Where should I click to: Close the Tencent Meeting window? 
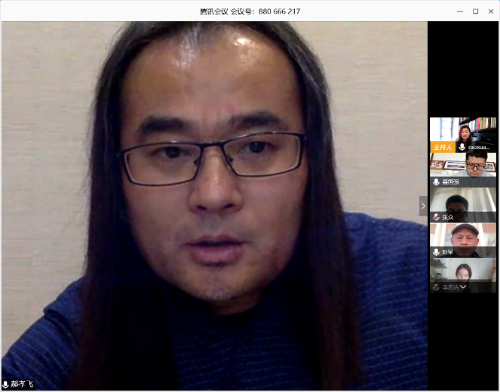click(491, 11)
